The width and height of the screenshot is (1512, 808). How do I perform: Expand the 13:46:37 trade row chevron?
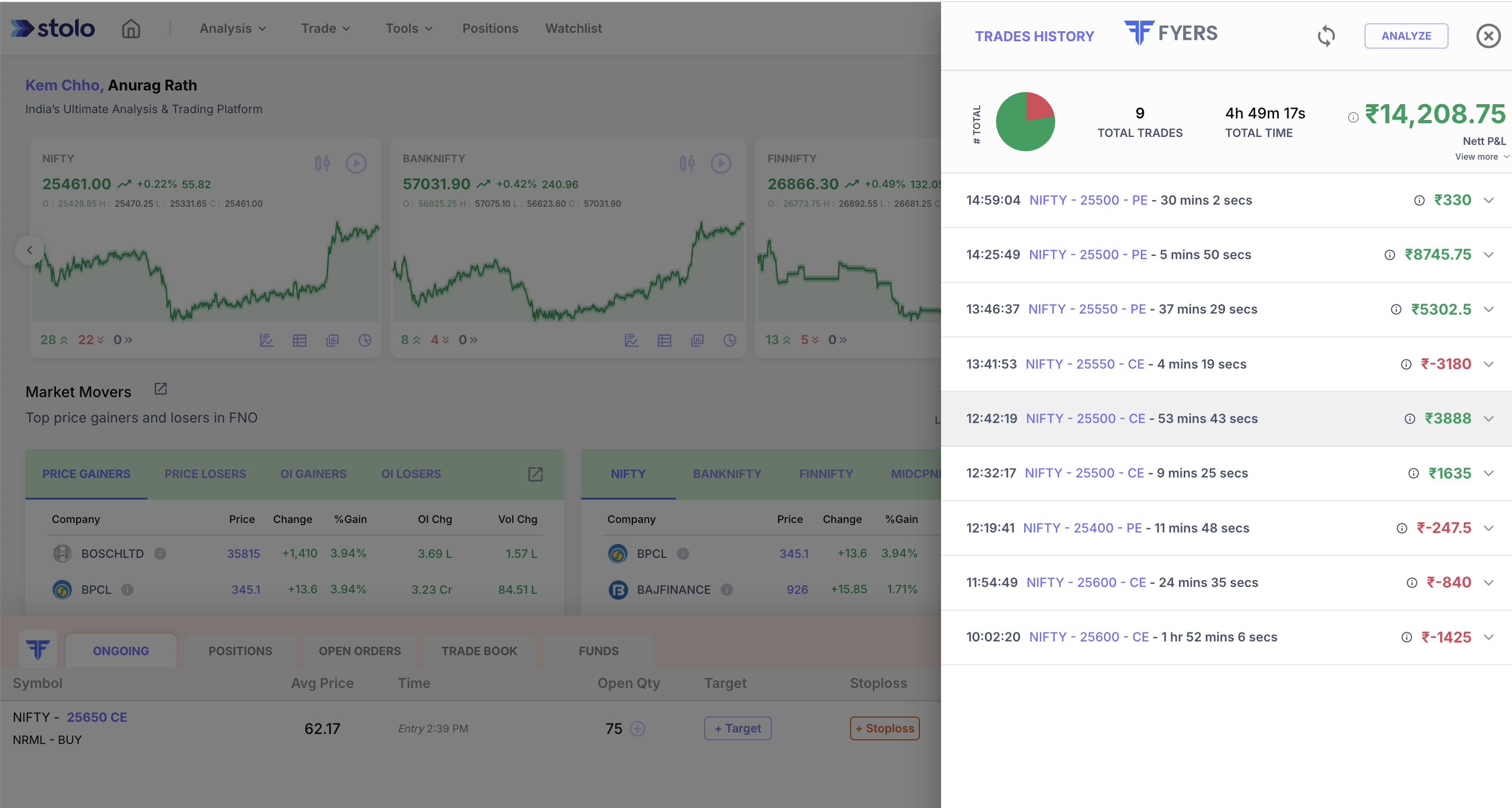pyautogui.click(x=1488, y=309)
